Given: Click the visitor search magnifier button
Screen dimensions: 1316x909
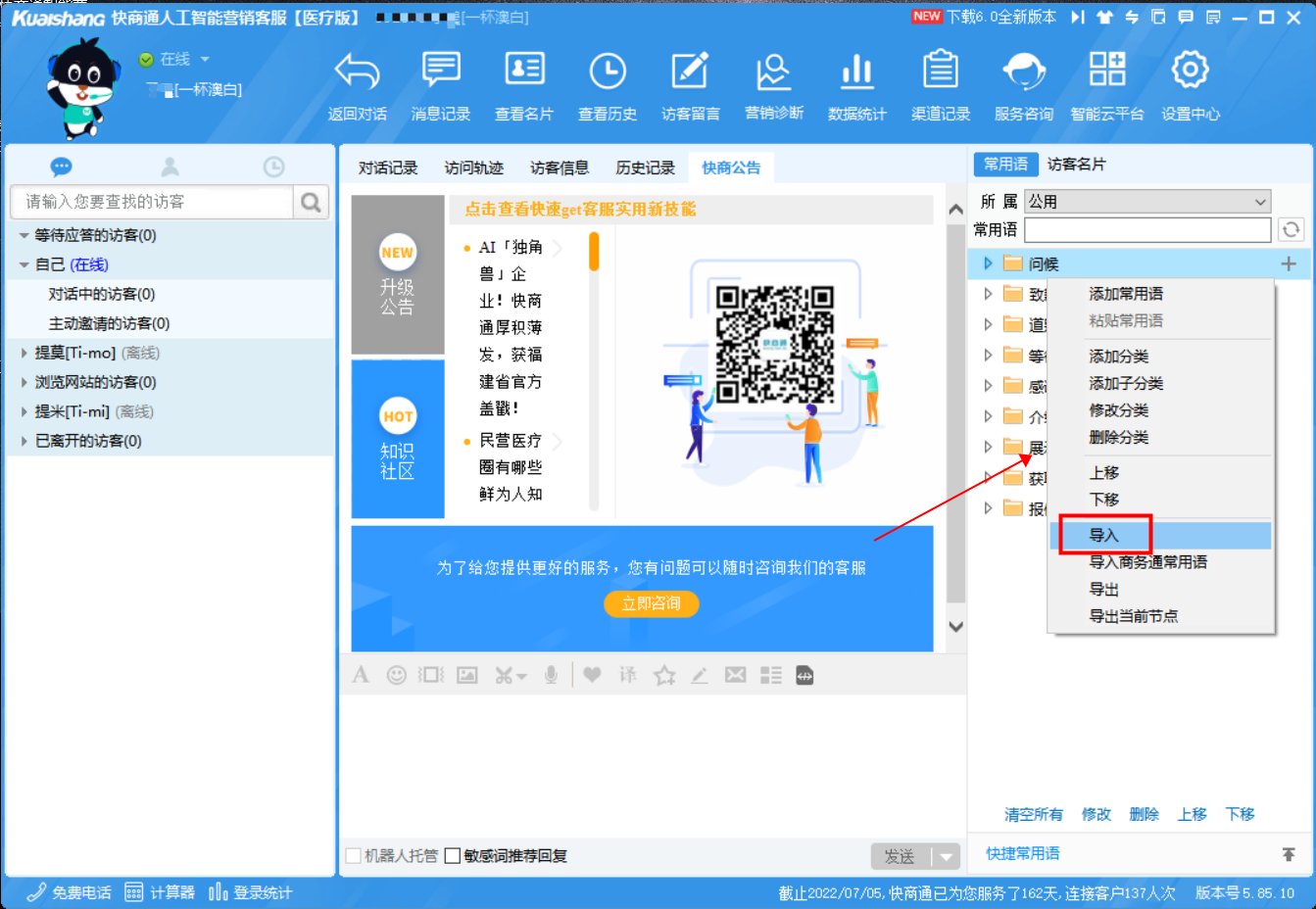Looking at the screenshot, I should 311,202.
